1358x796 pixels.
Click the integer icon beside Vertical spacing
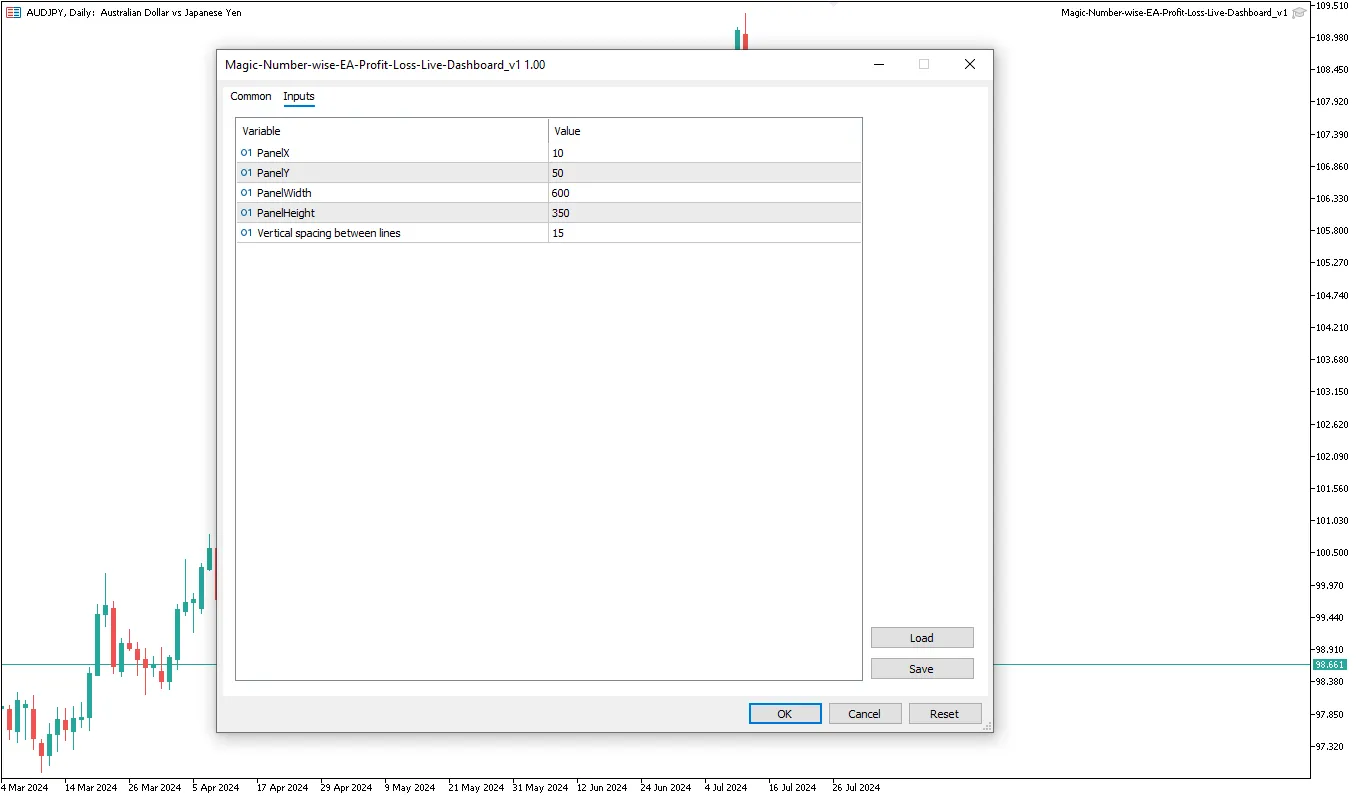click(x=246, y=233)
